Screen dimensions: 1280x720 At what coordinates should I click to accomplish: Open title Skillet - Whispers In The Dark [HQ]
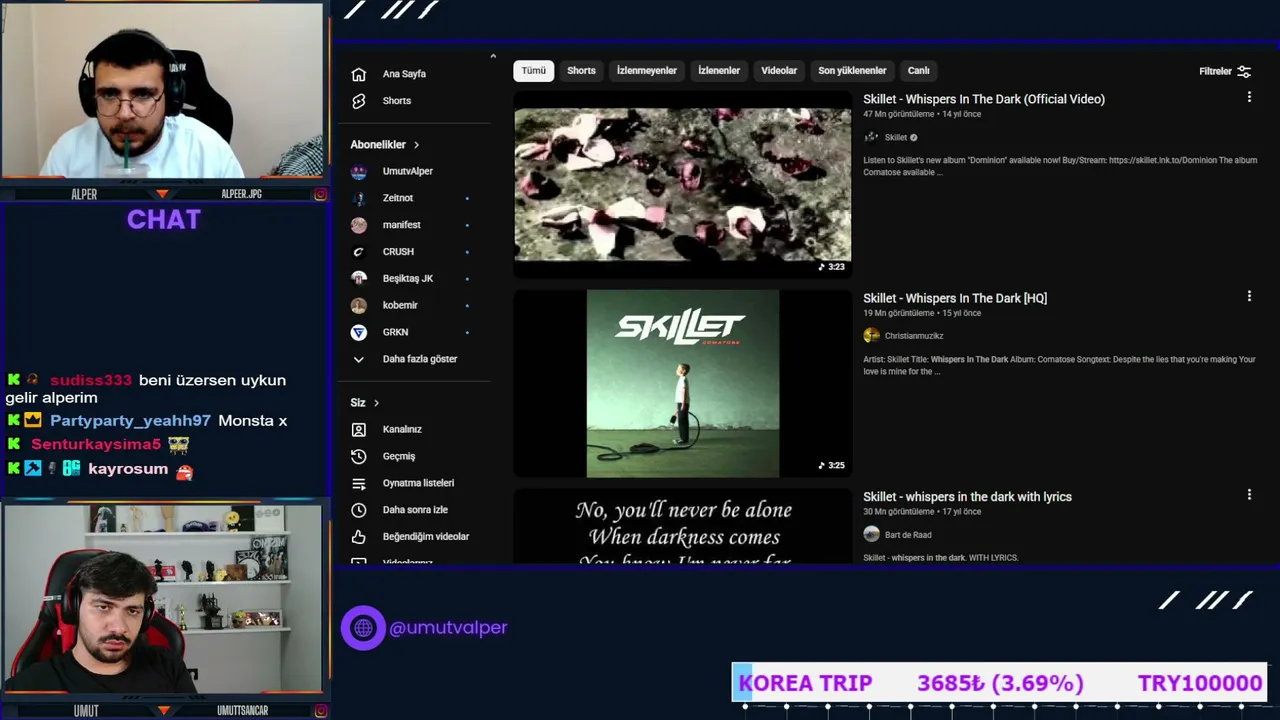(x=955, y=298)
